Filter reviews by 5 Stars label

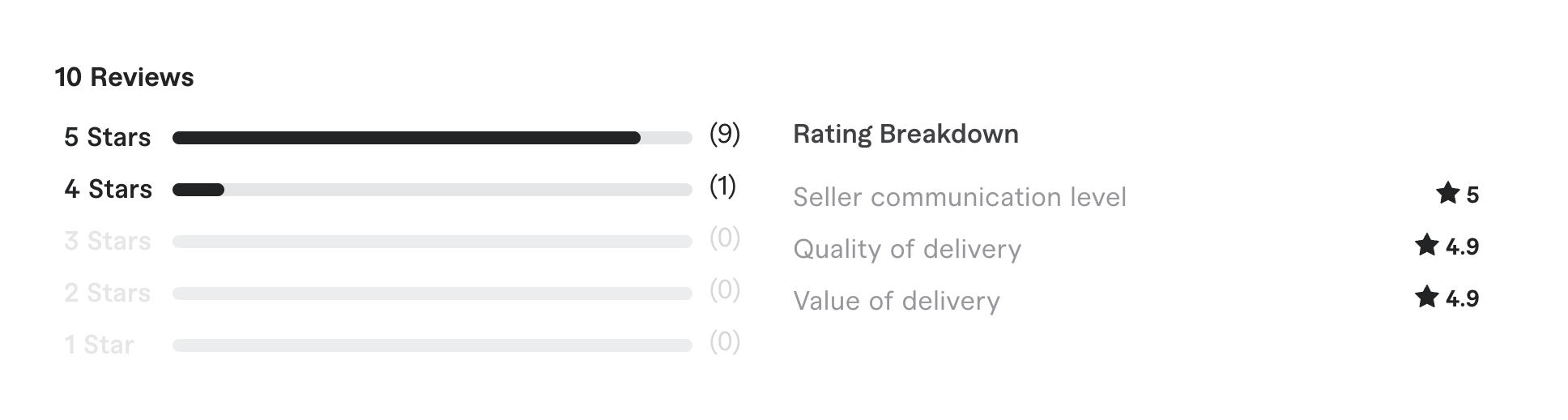[x=108, y=137]
